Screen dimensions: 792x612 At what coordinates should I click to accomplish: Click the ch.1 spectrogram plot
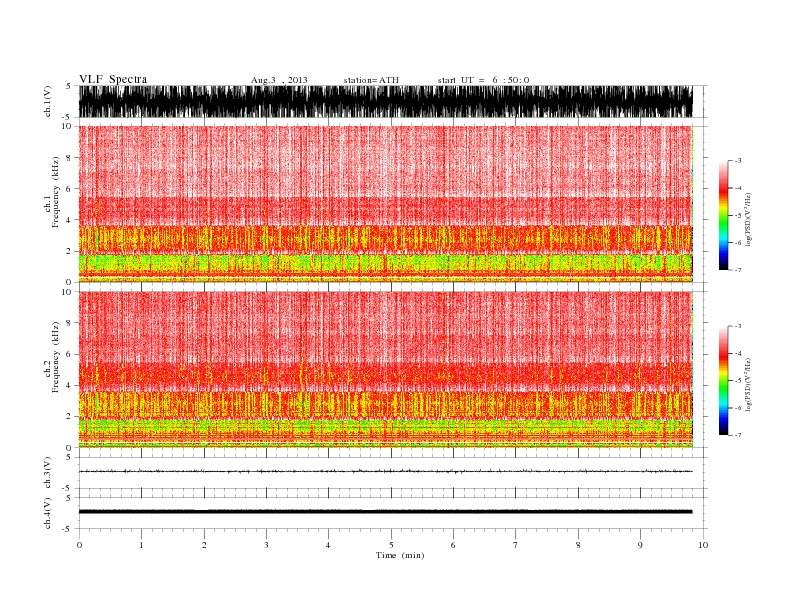(x=385, y=204)
